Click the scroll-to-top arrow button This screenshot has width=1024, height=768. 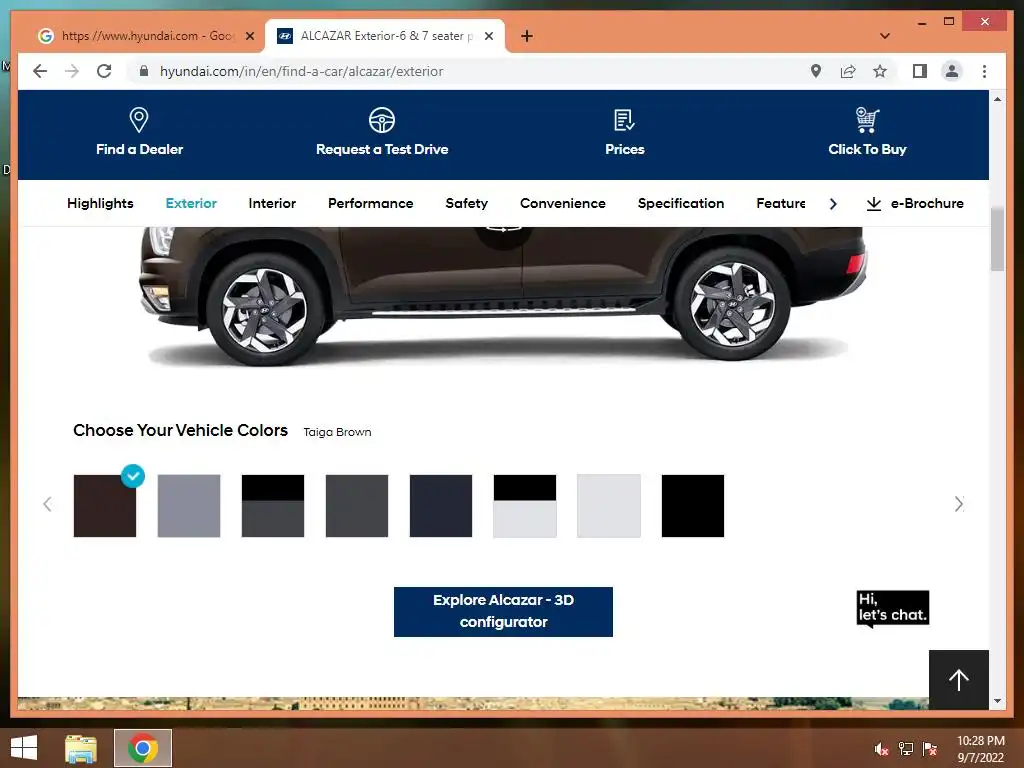[959, 680]
